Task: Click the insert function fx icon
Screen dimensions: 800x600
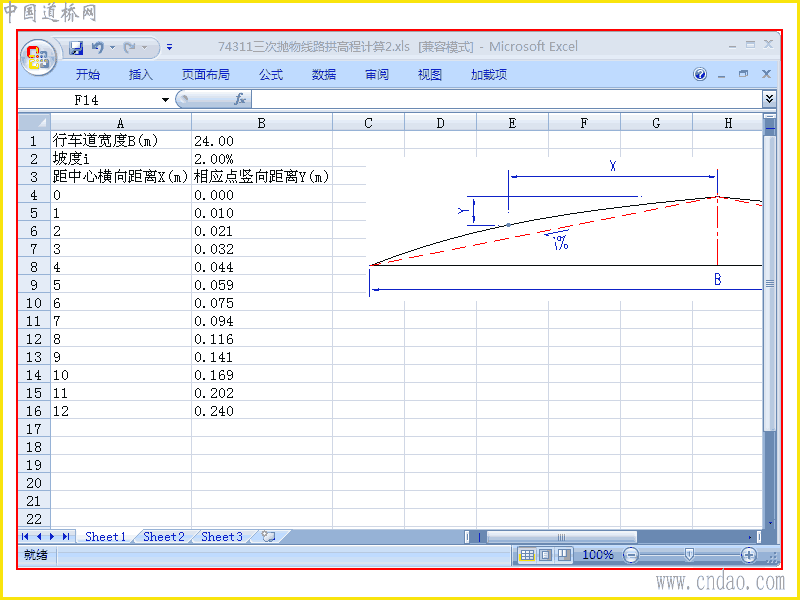Action: pyautogui.click(x=240, y=99)
